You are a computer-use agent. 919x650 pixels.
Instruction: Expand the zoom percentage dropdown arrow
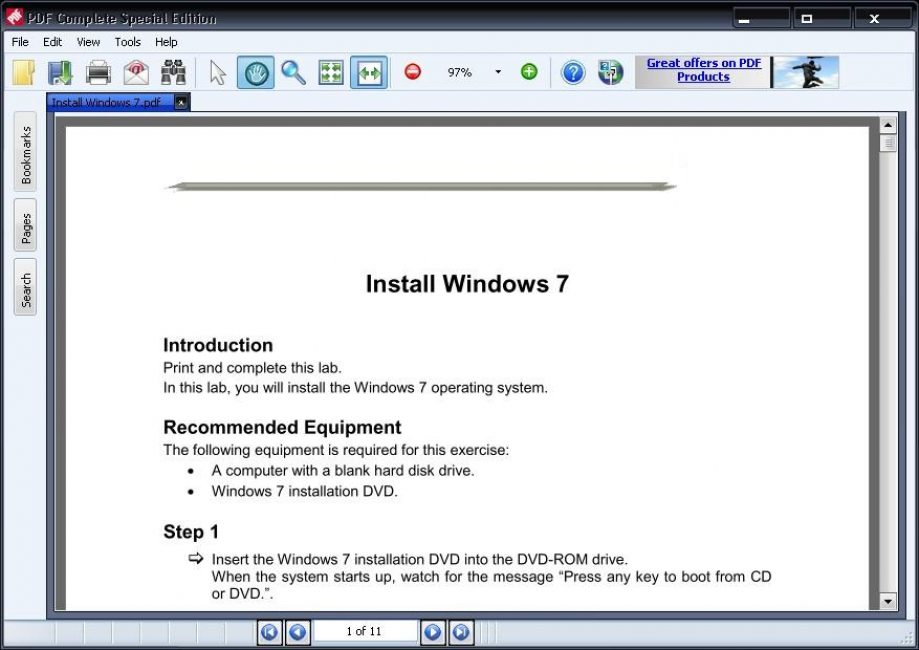click(x=498, y=72)
